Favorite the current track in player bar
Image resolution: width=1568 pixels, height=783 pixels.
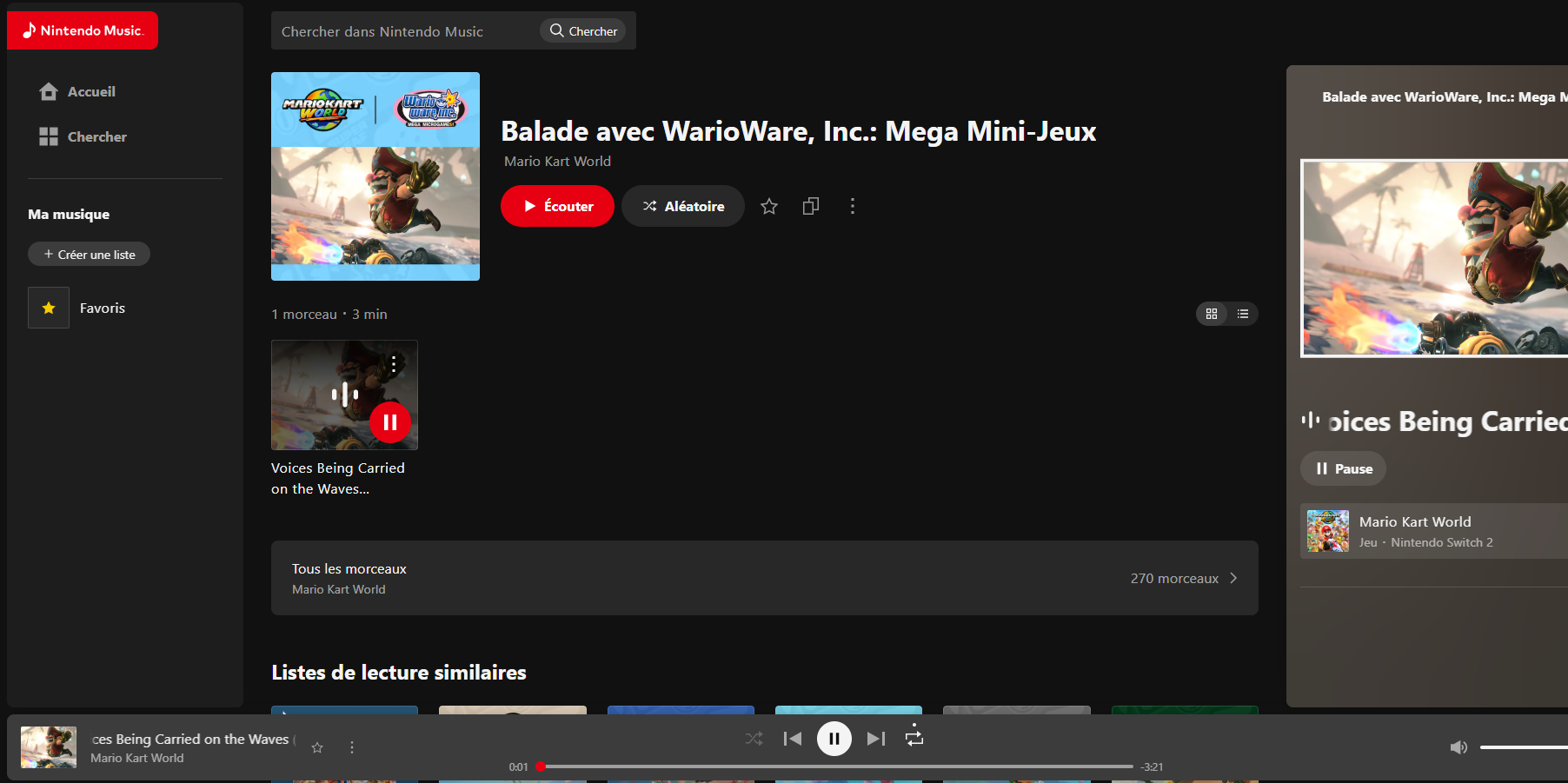point(317,747)
